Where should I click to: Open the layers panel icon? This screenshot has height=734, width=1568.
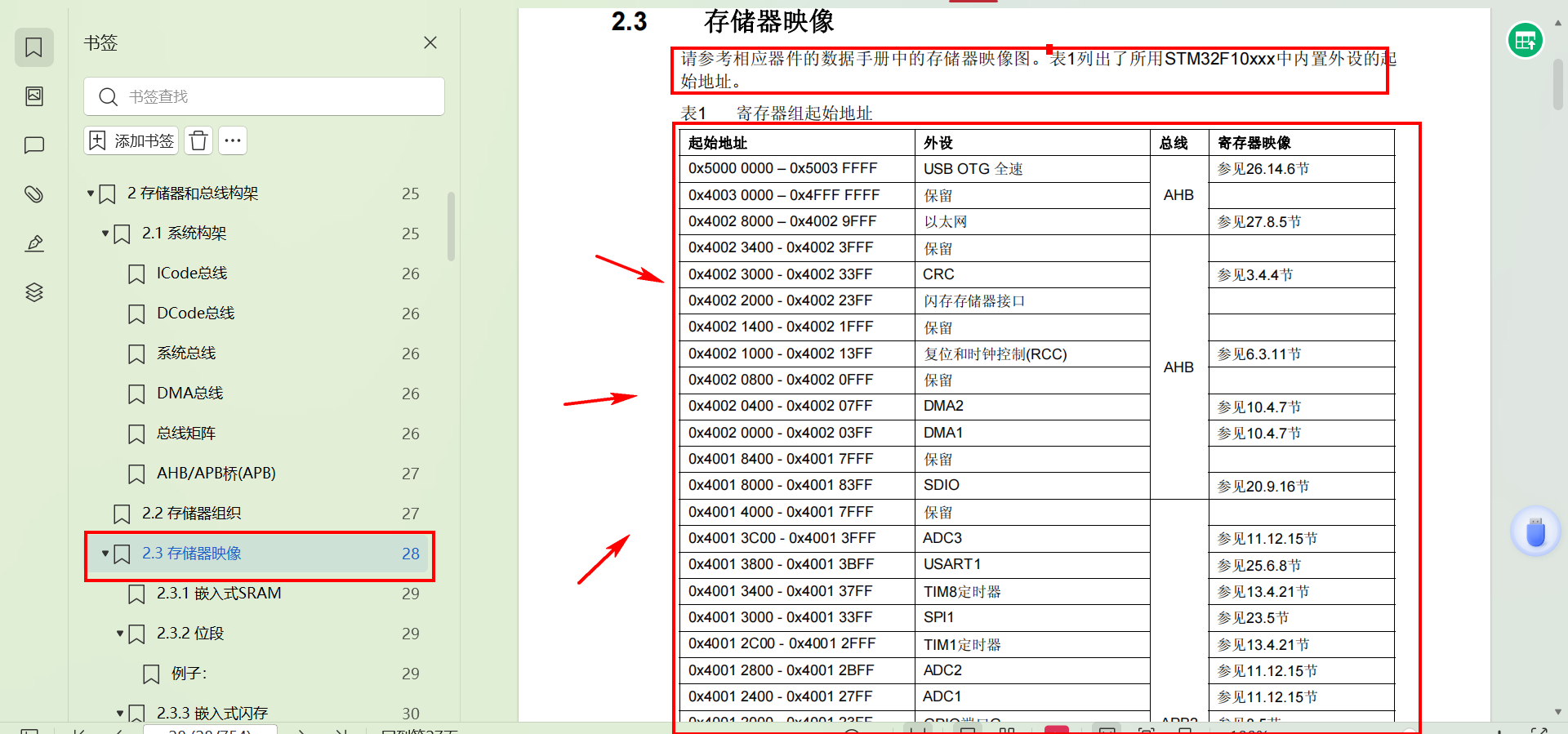point(33,292)
